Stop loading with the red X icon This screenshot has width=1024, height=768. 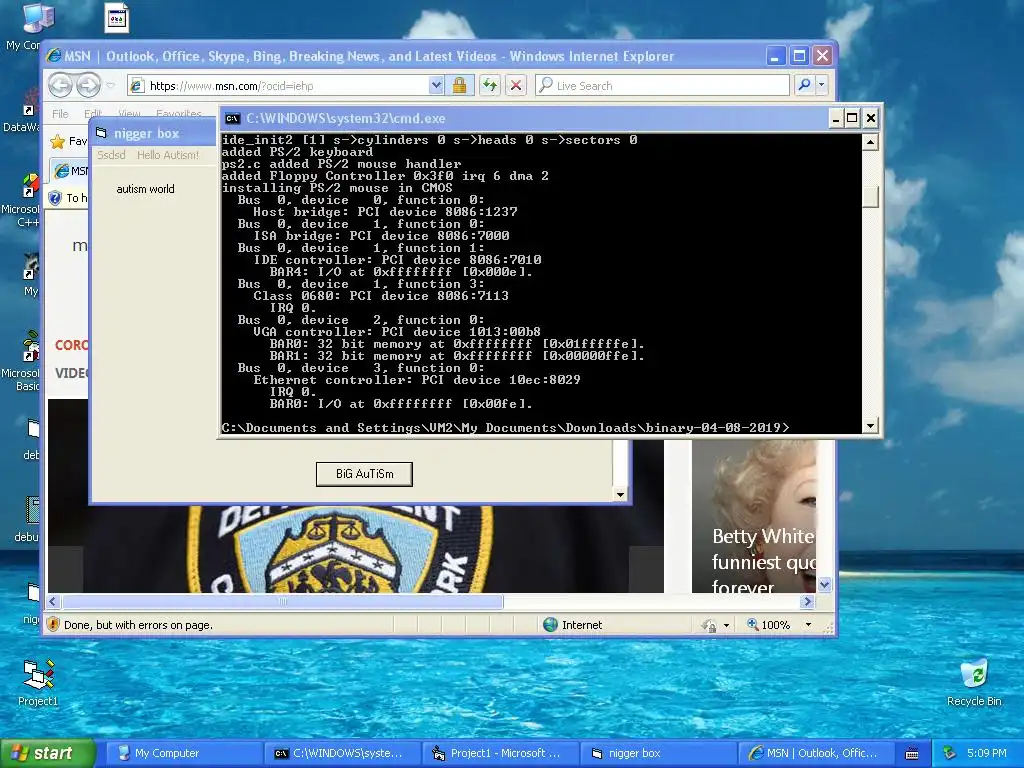(x=516, y=86)
